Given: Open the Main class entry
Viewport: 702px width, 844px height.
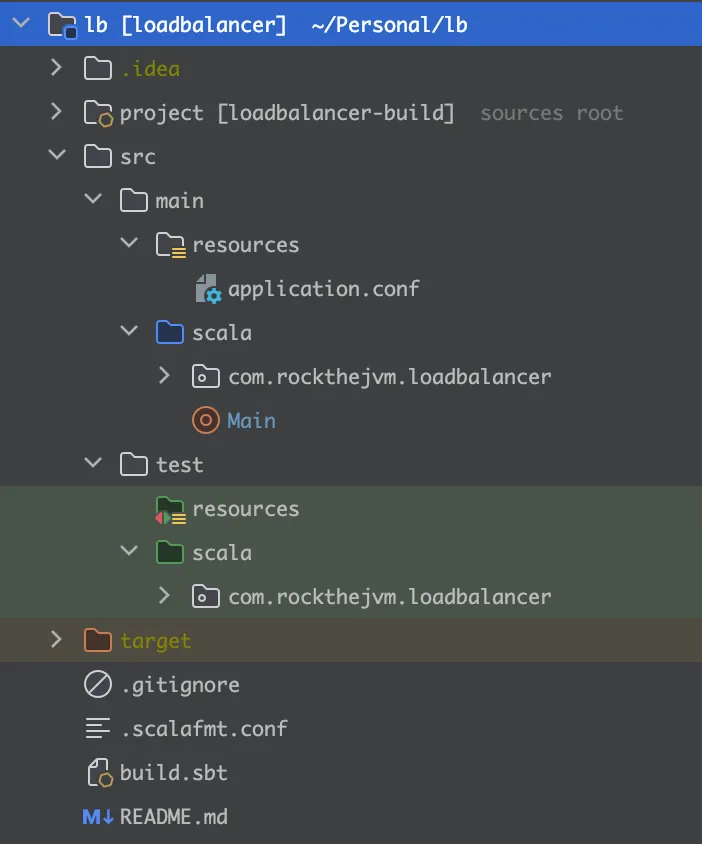Looking at the screenshot, I should click(x=250, y=420).
